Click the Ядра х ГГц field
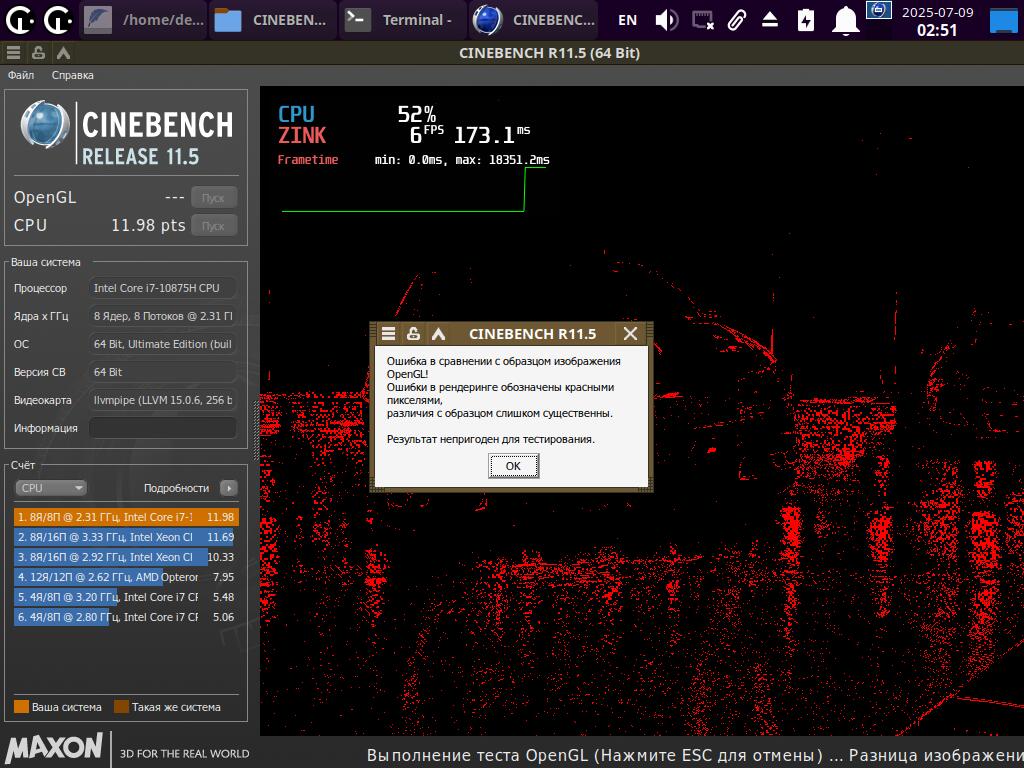Image resolution: width=1024 pixels, height=768 pixels. [163, 316]
